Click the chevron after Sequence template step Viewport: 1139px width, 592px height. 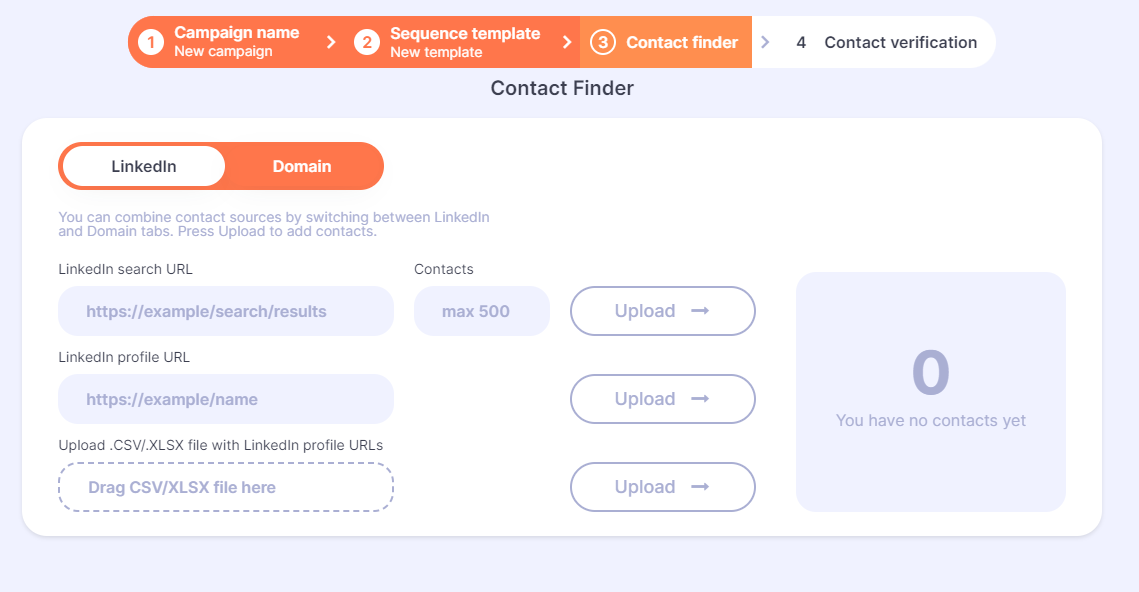[567, 42]
